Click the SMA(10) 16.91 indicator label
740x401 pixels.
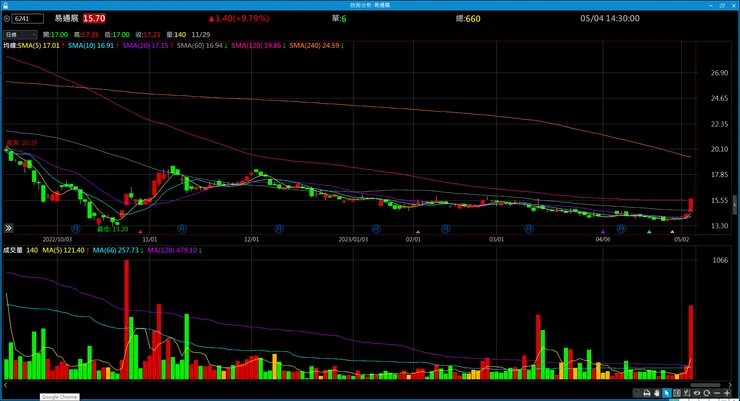point(91,45)
